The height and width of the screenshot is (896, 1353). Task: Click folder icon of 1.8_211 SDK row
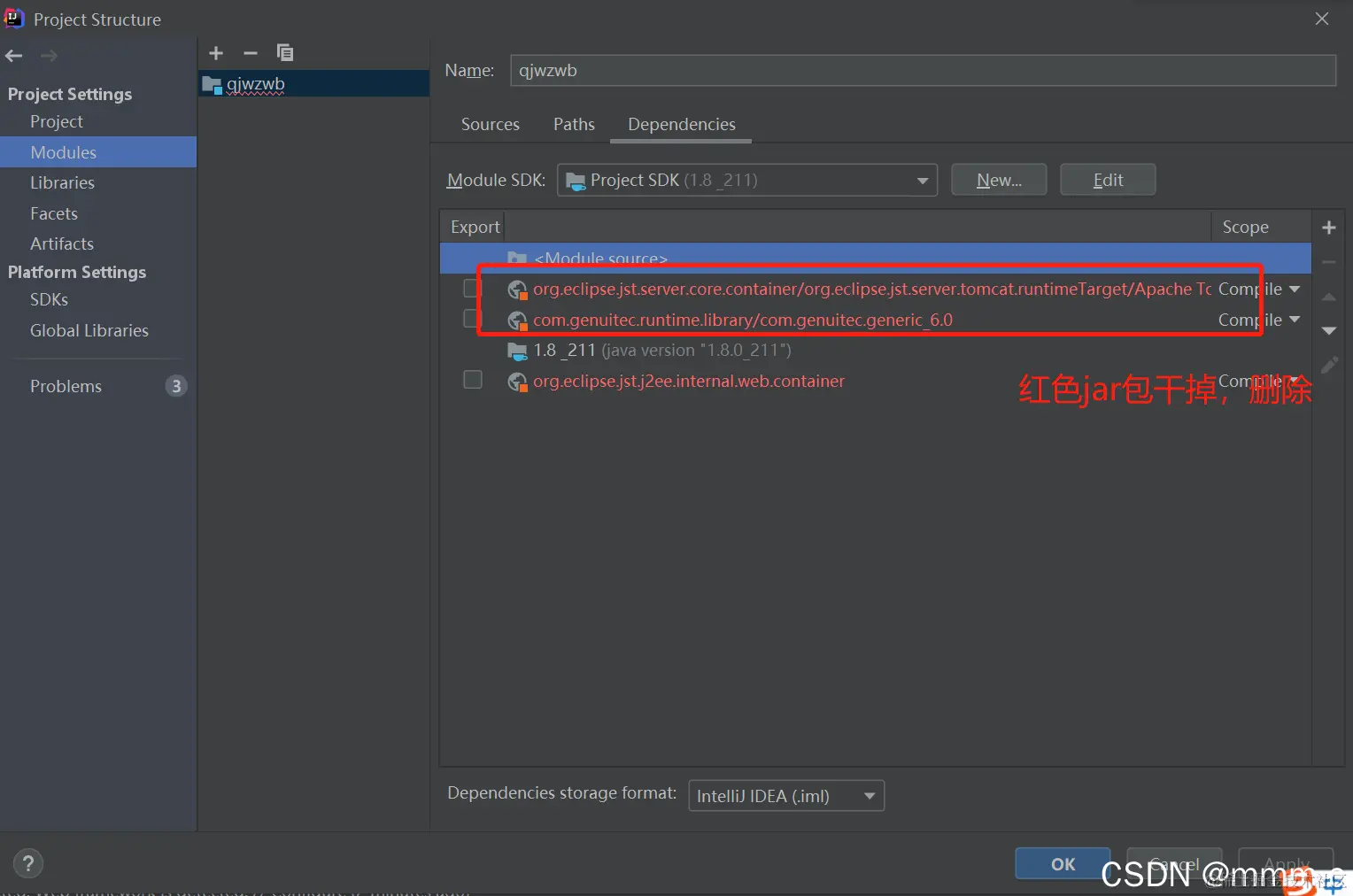517,351
